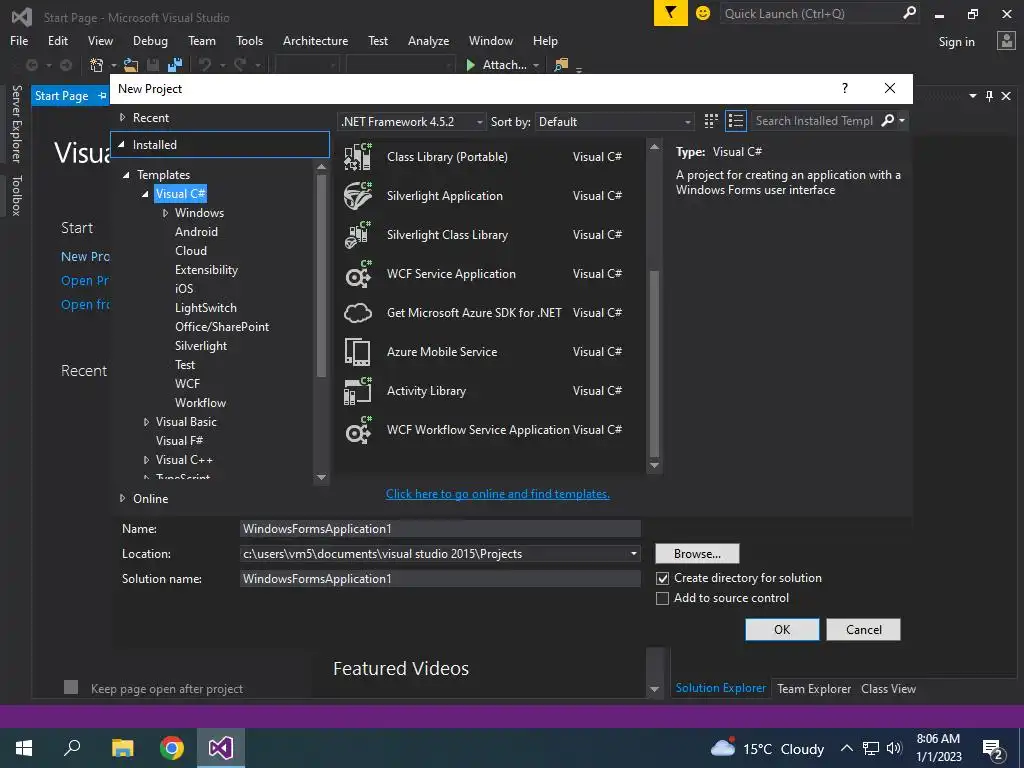
Task: Open the Windows Start menu
Action: click(24, 748)
